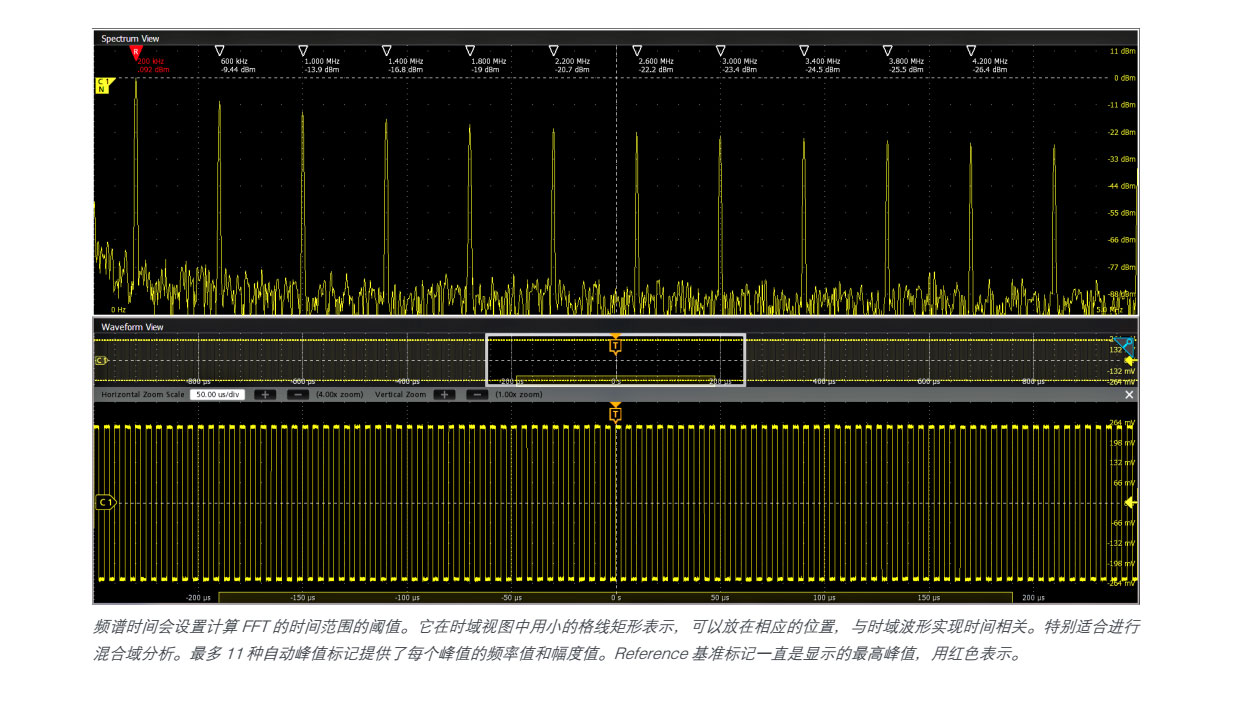Decrease horizontal zoom with minus button
Screen dimensions: 1249x720
click(x=297, y=395)
